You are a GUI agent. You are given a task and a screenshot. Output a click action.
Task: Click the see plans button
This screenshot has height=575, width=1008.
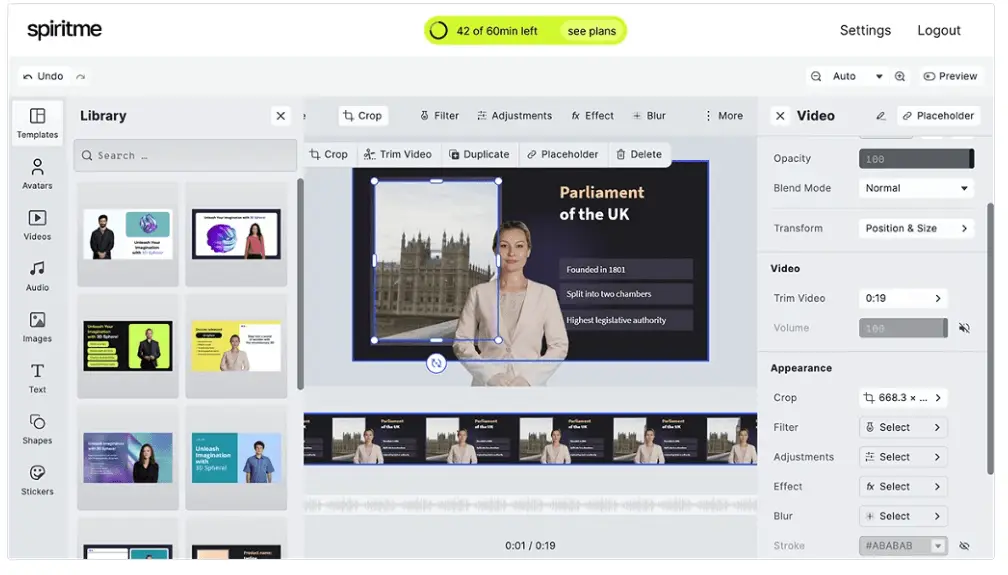point(591,31)
